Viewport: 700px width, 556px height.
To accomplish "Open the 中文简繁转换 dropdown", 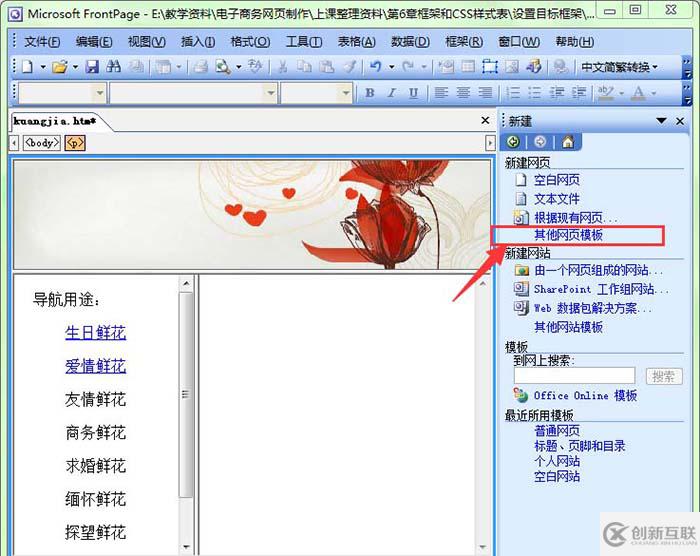I will point(619,67).
